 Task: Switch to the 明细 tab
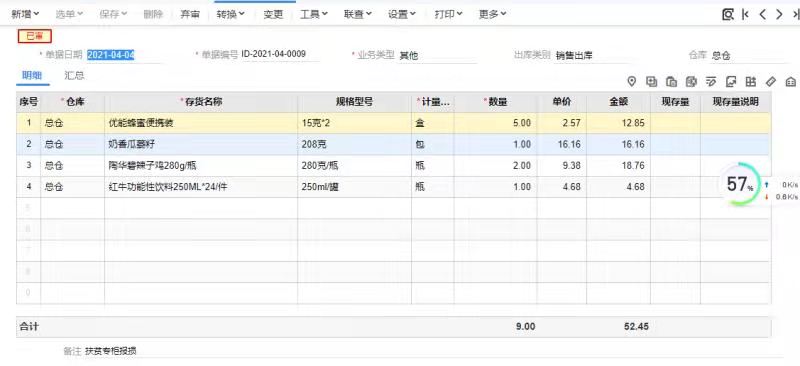tap(32, 76)
